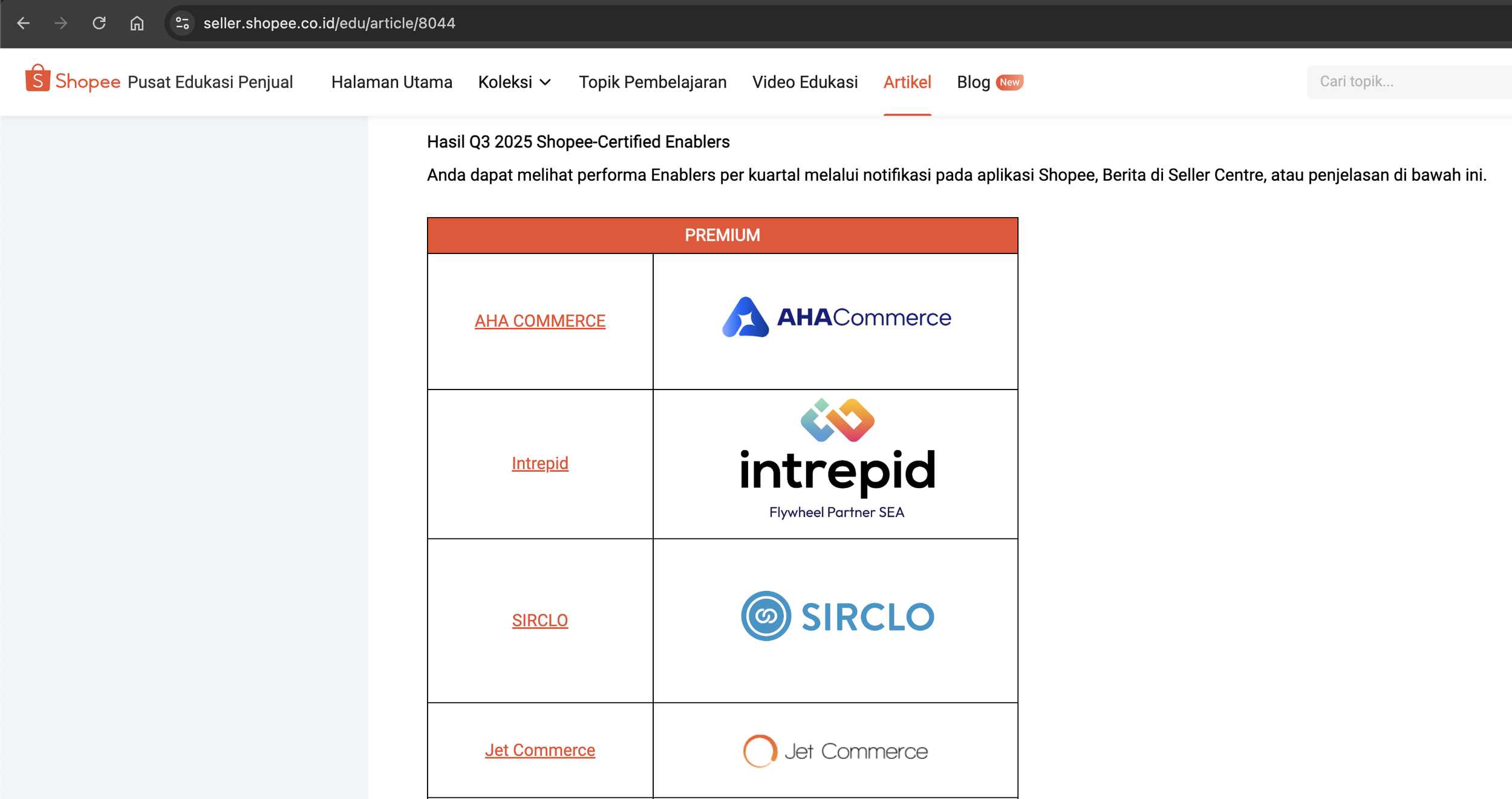Screen dimensions: 1512x799
Task: Click the browser back arrow
Action: click(24, 23)
